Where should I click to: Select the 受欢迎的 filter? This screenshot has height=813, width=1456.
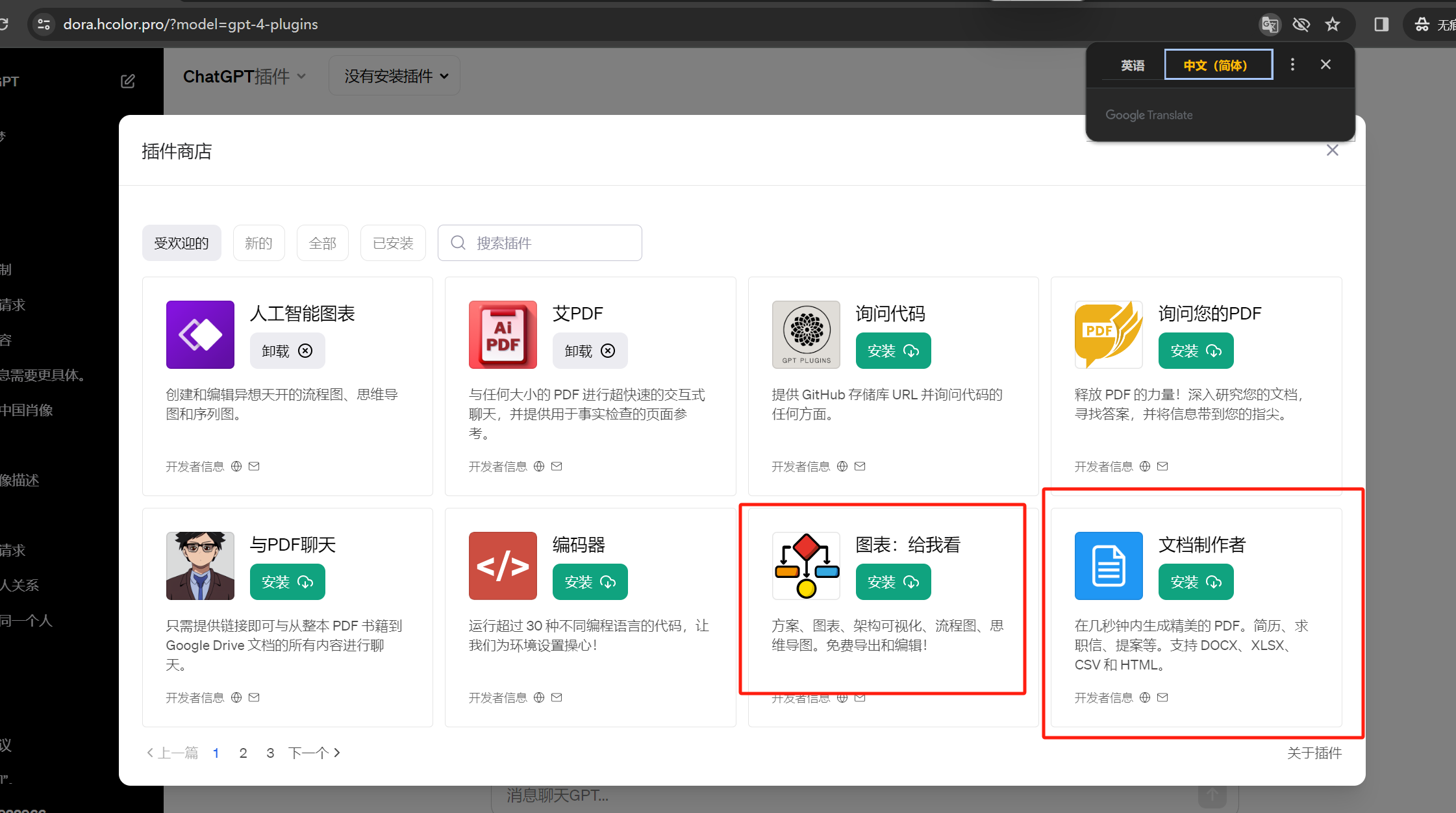coord(181,242)
